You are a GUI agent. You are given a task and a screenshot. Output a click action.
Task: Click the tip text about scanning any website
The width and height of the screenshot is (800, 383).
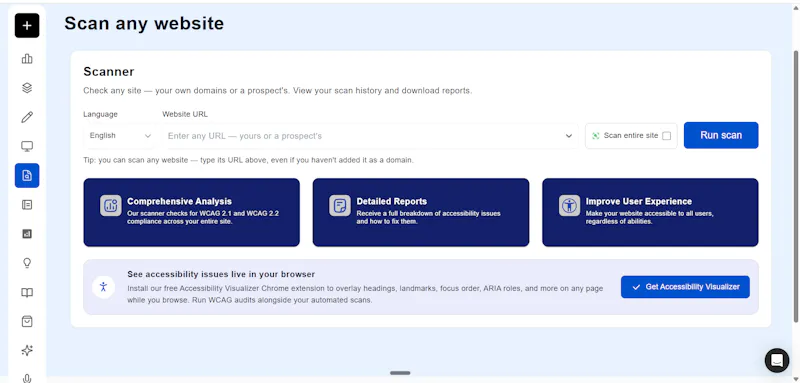tap(248, 160)
